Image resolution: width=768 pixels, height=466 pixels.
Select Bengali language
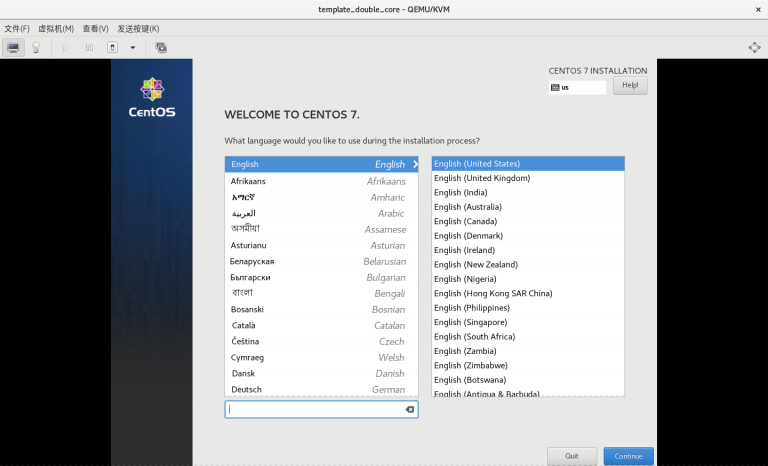[321, 294]
